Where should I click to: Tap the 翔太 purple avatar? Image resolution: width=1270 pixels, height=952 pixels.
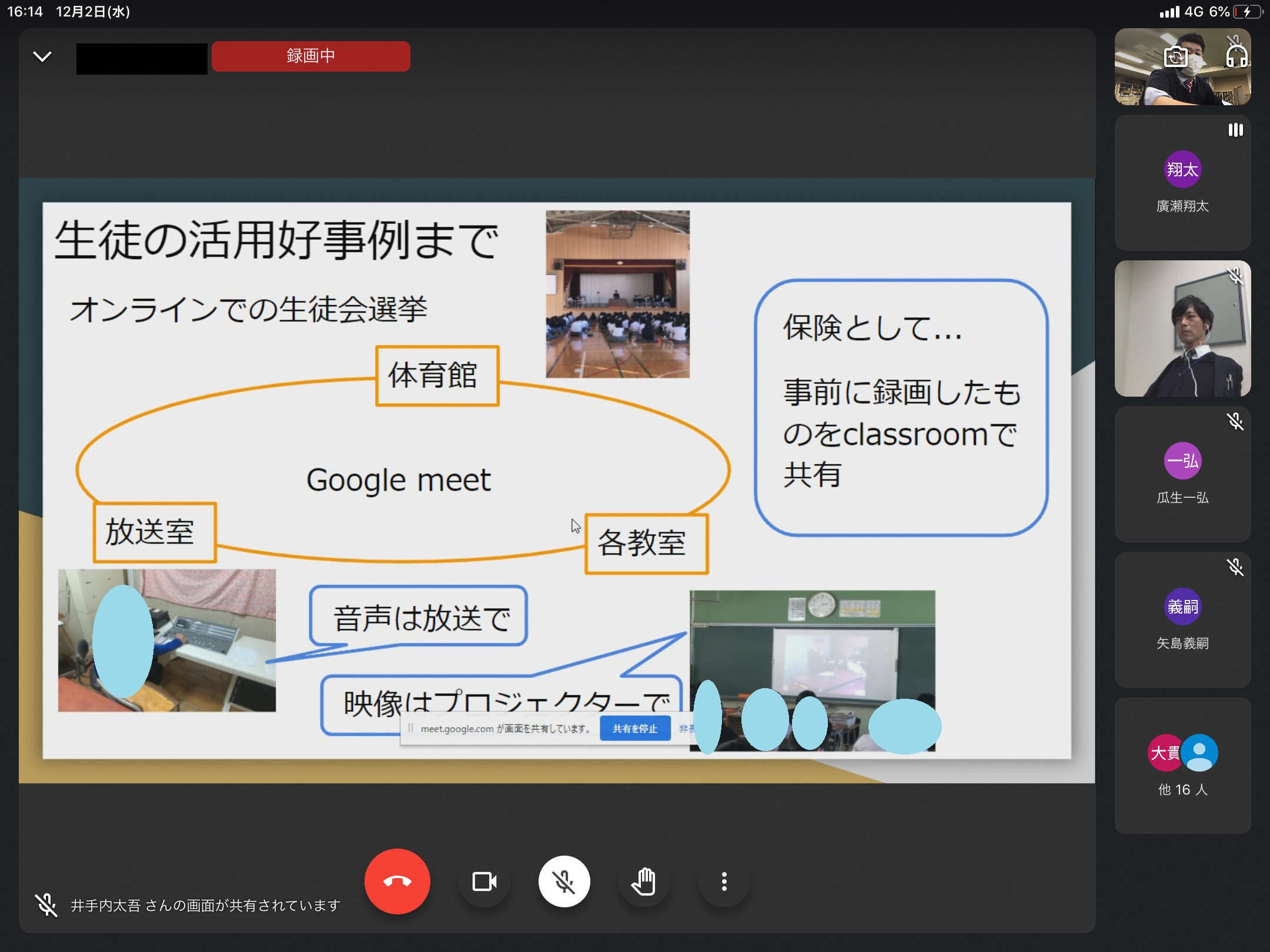(1182, 169)
